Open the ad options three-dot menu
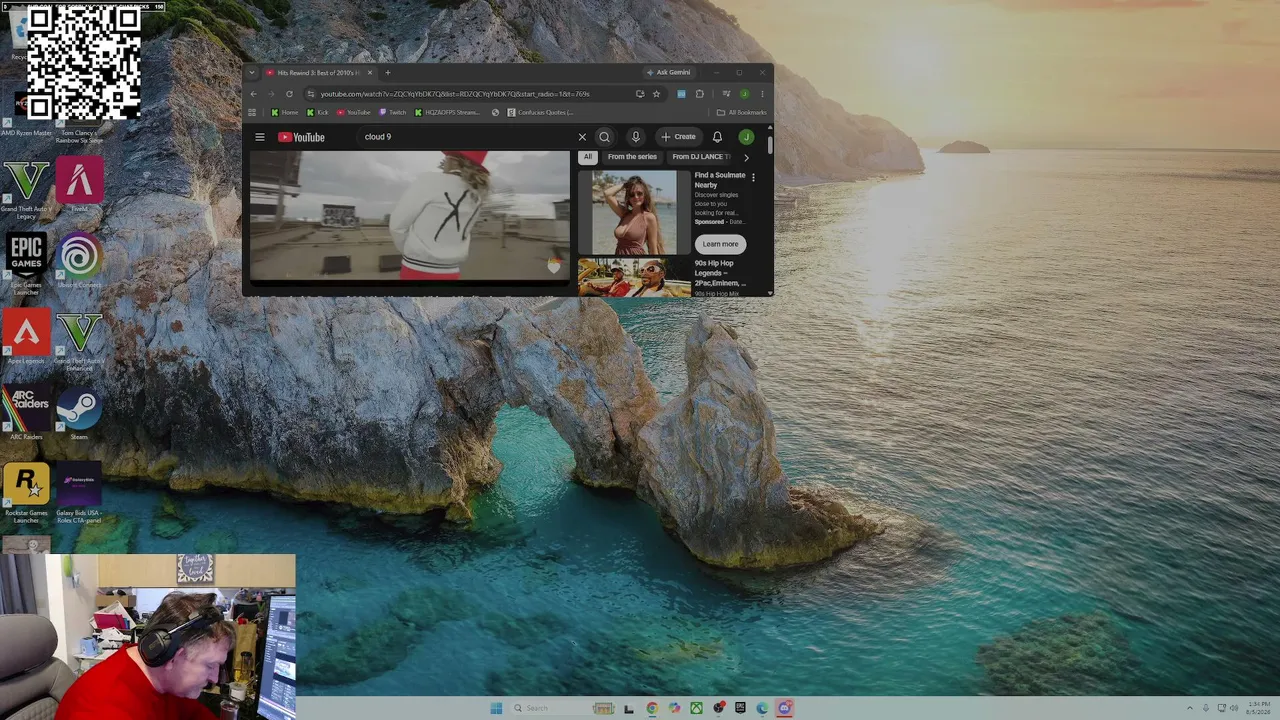 pos(753,177)
